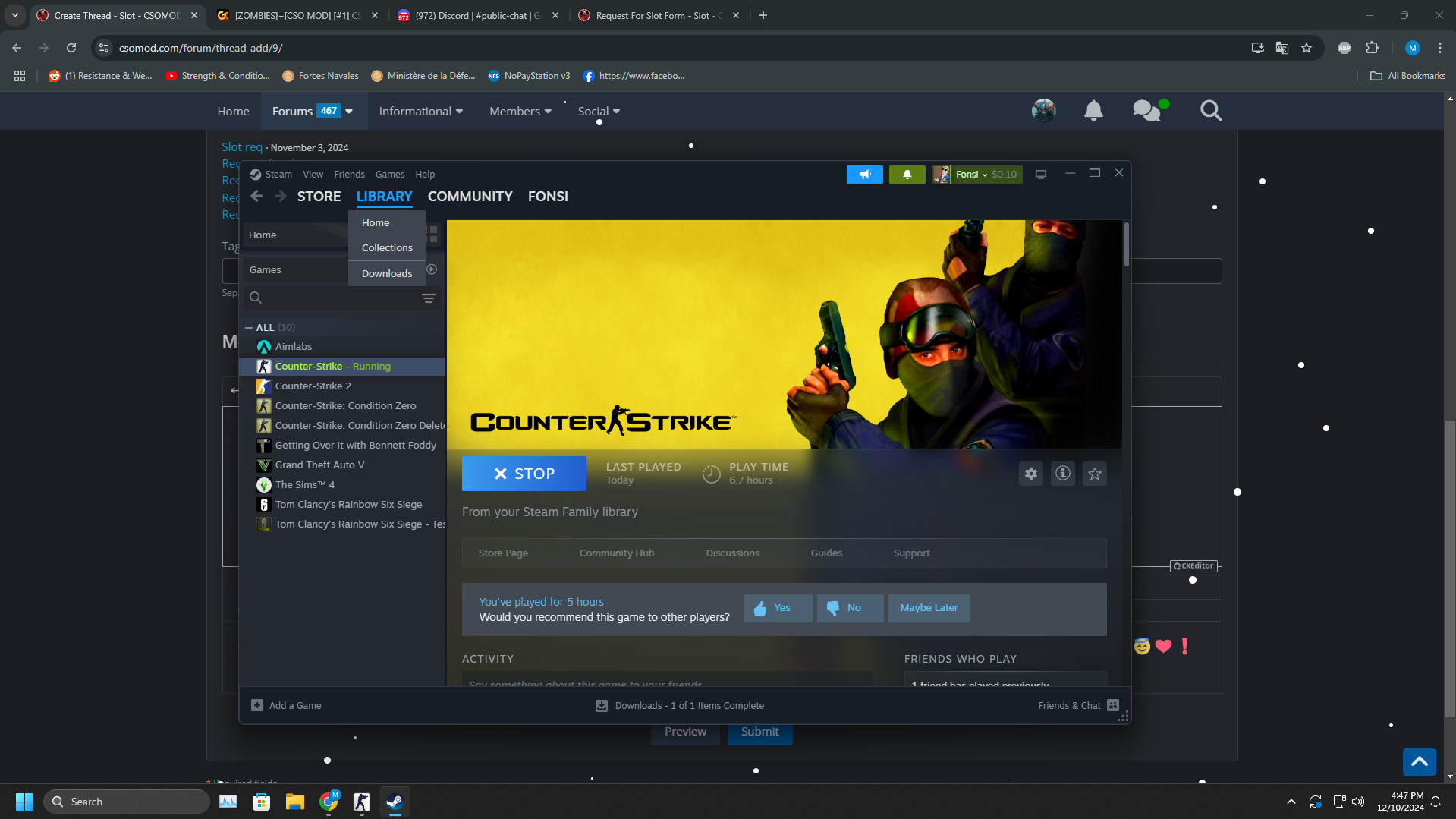Click the Steam announcements megaphone icon

(864, 175)
